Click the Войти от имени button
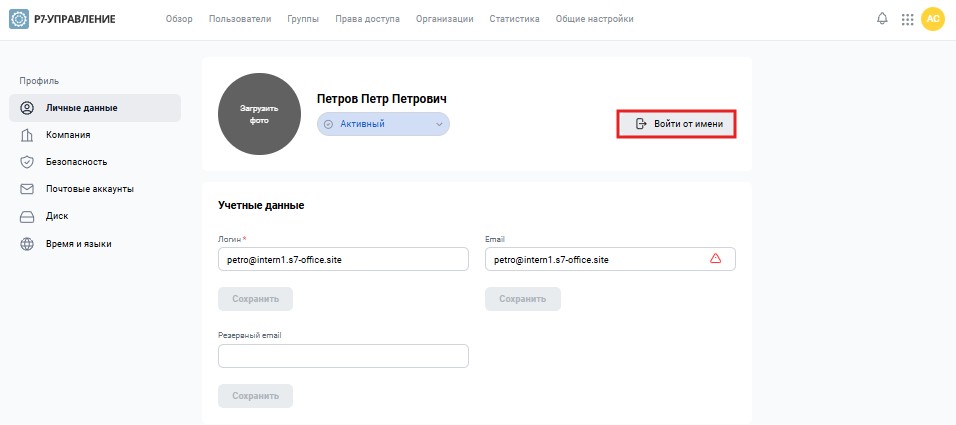The height and width of the screenshot is (425, 956). [x=677, y=124]
